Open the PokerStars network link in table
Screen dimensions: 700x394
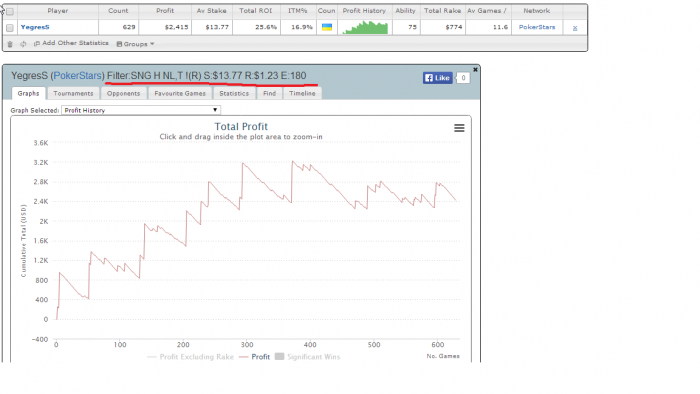click(537, 27)
